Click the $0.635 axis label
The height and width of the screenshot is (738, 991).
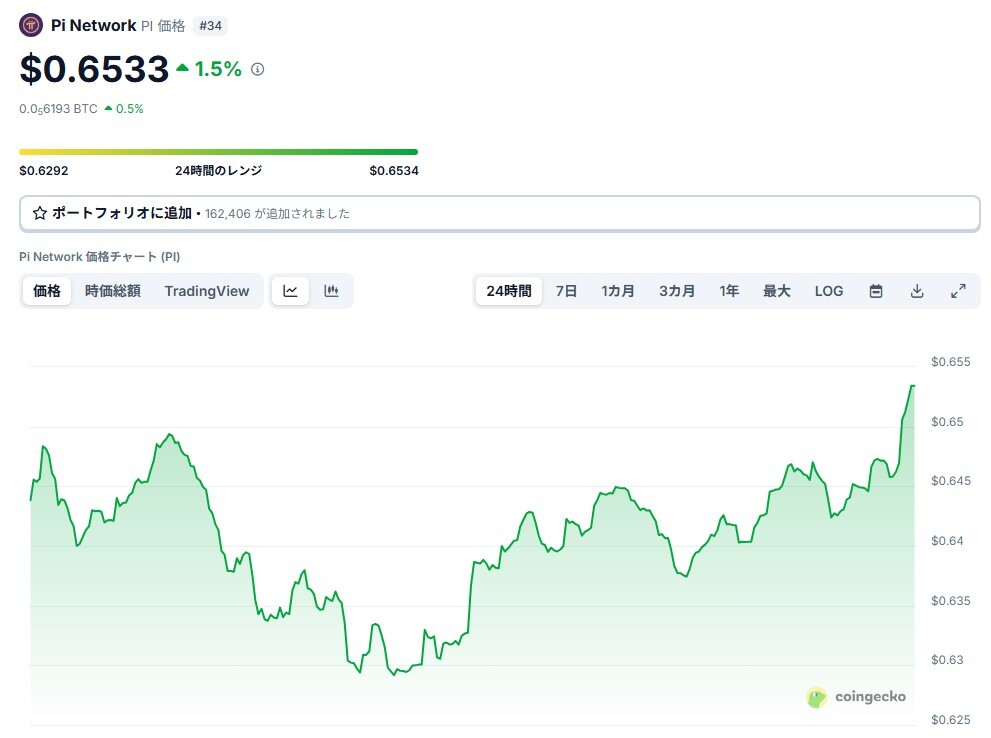(951, 601)
